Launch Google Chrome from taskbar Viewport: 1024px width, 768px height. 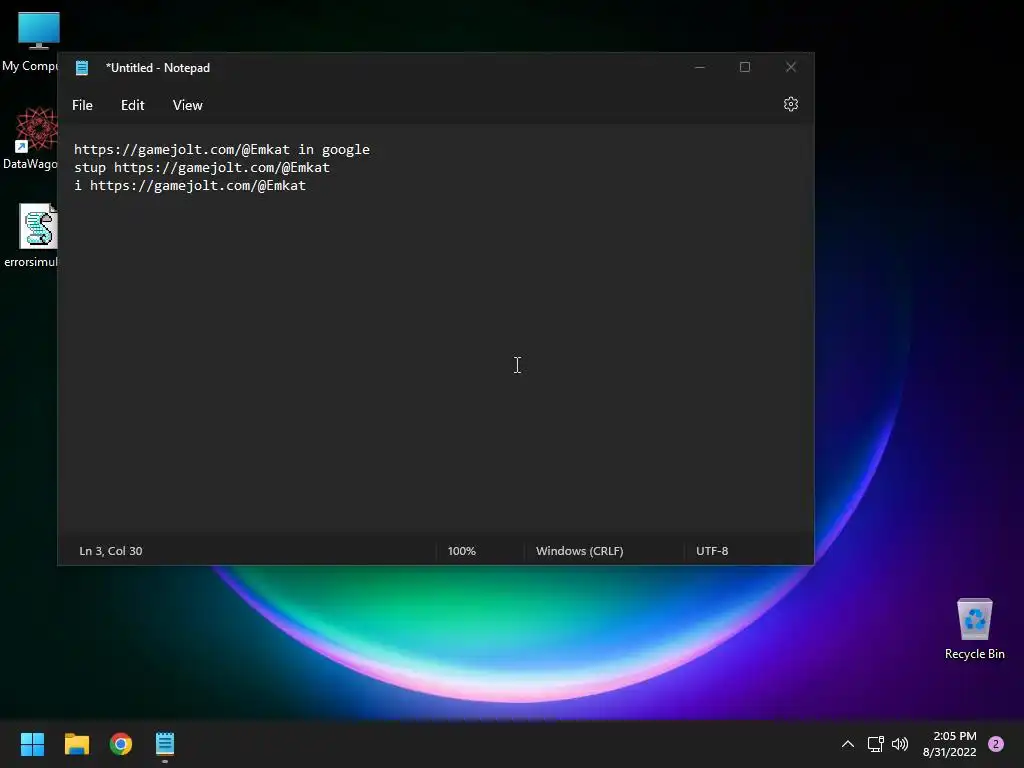point(121,744)
